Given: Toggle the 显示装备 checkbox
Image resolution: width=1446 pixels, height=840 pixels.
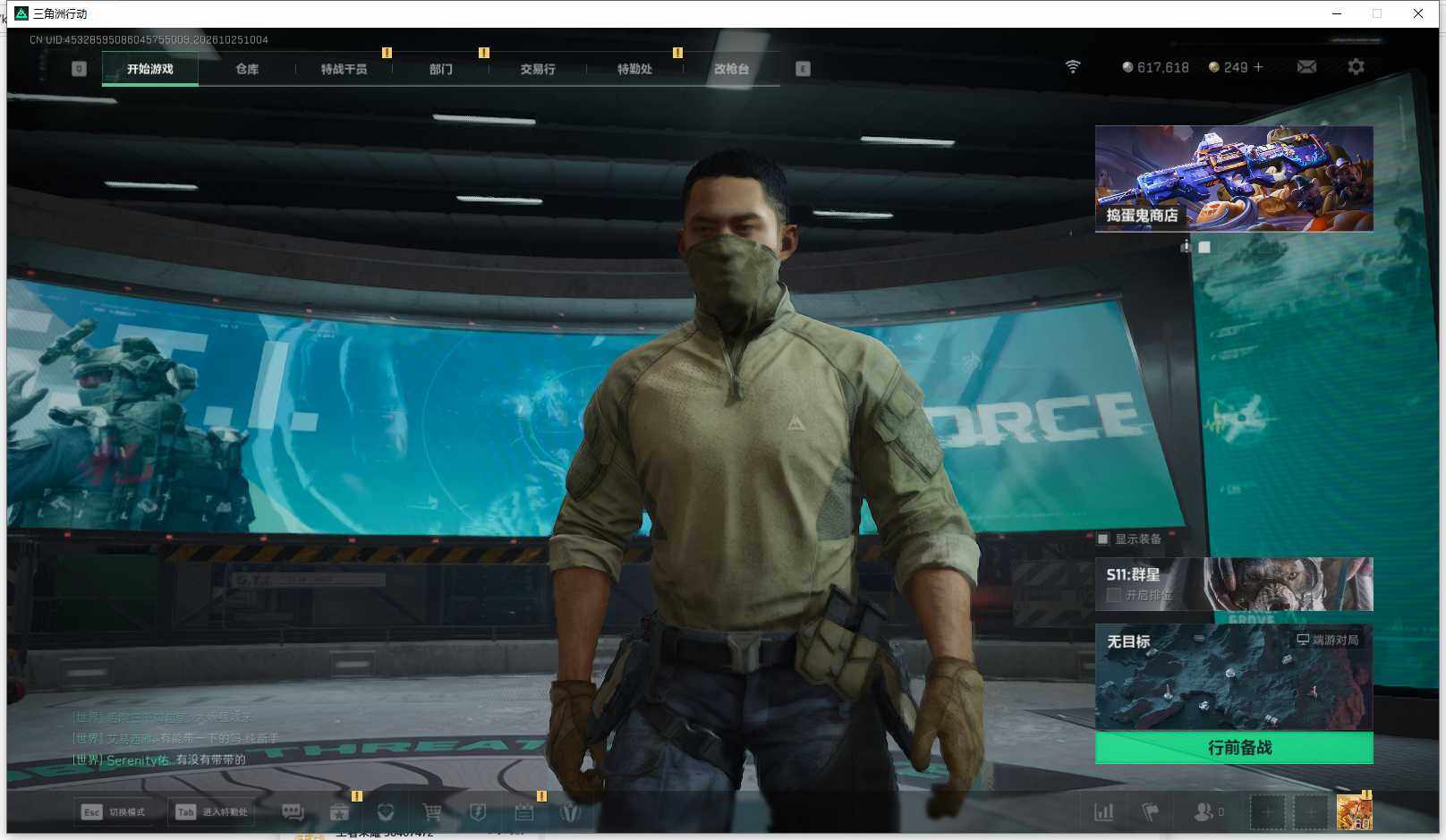Looking at the screenshot, I should (1103, 539).
